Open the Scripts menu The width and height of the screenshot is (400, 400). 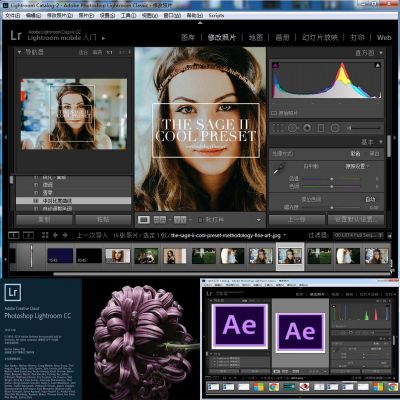point(217,15)
